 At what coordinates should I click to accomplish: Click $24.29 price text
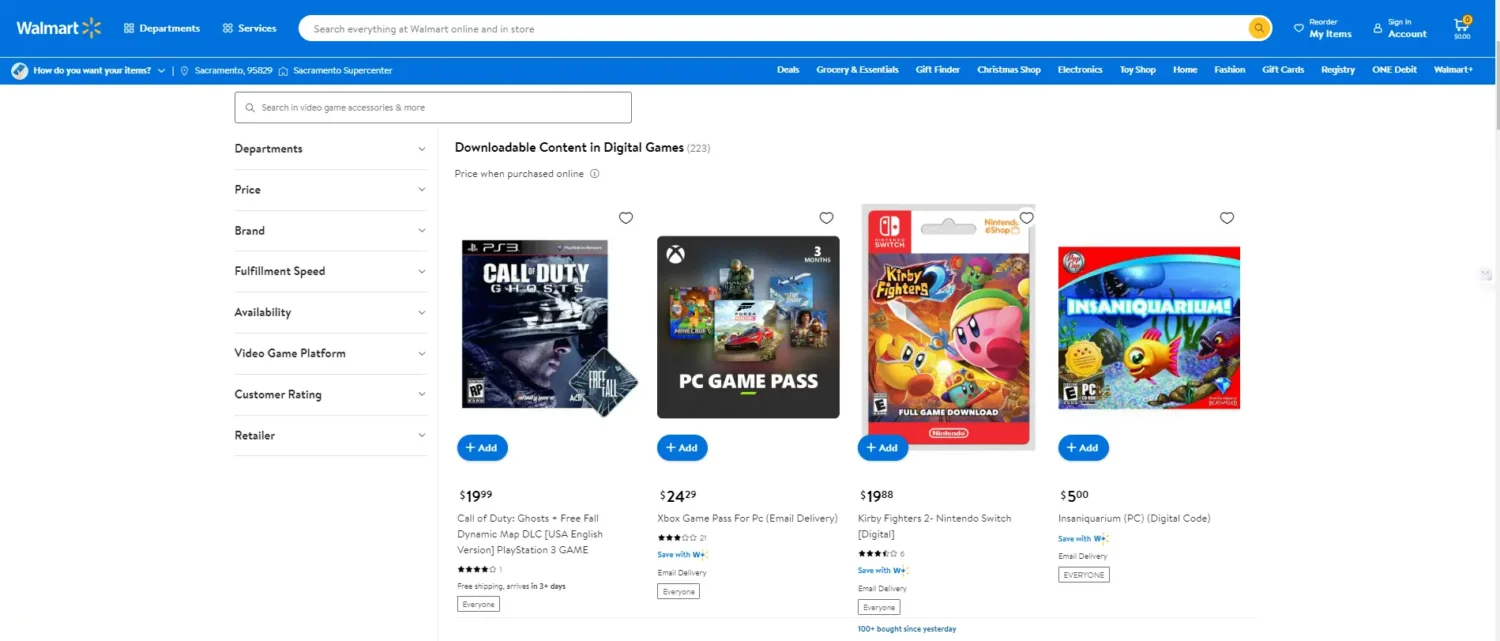pos(678,495)
